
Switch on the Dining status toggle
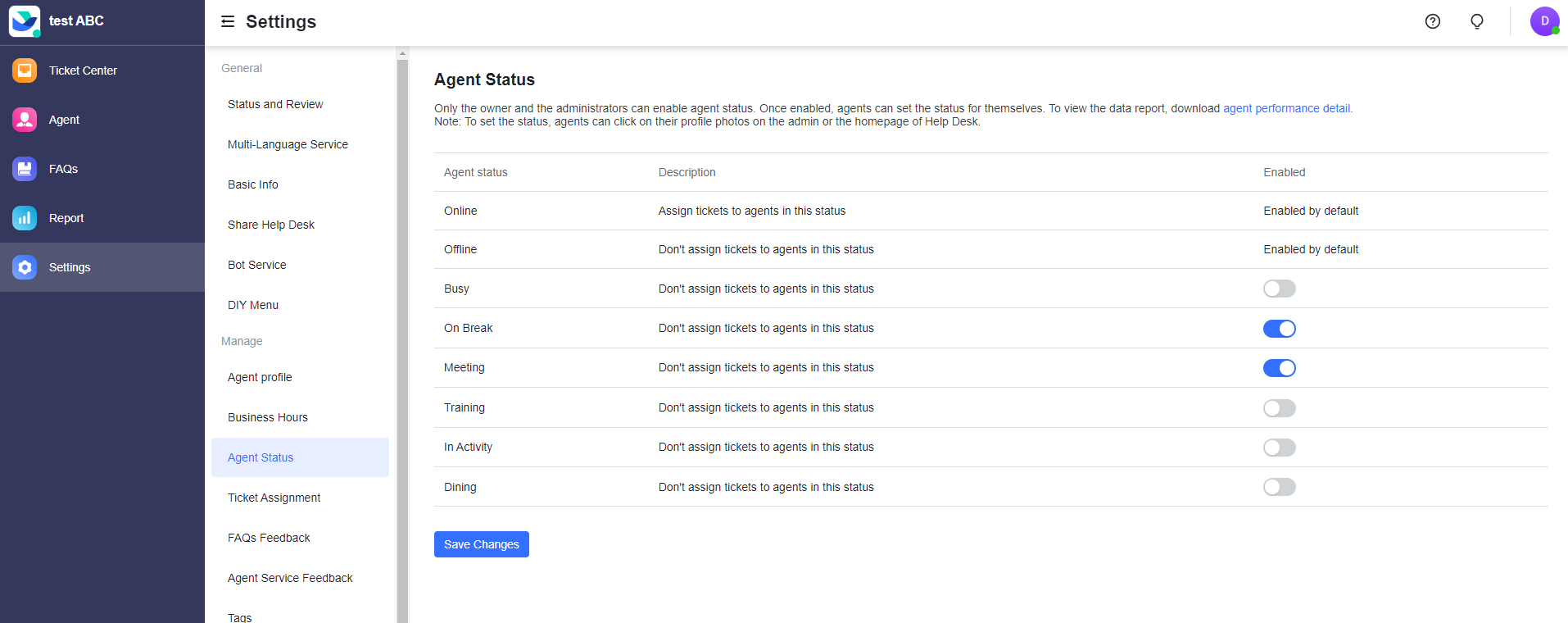pyautogui.click(x=1279, y=487)
